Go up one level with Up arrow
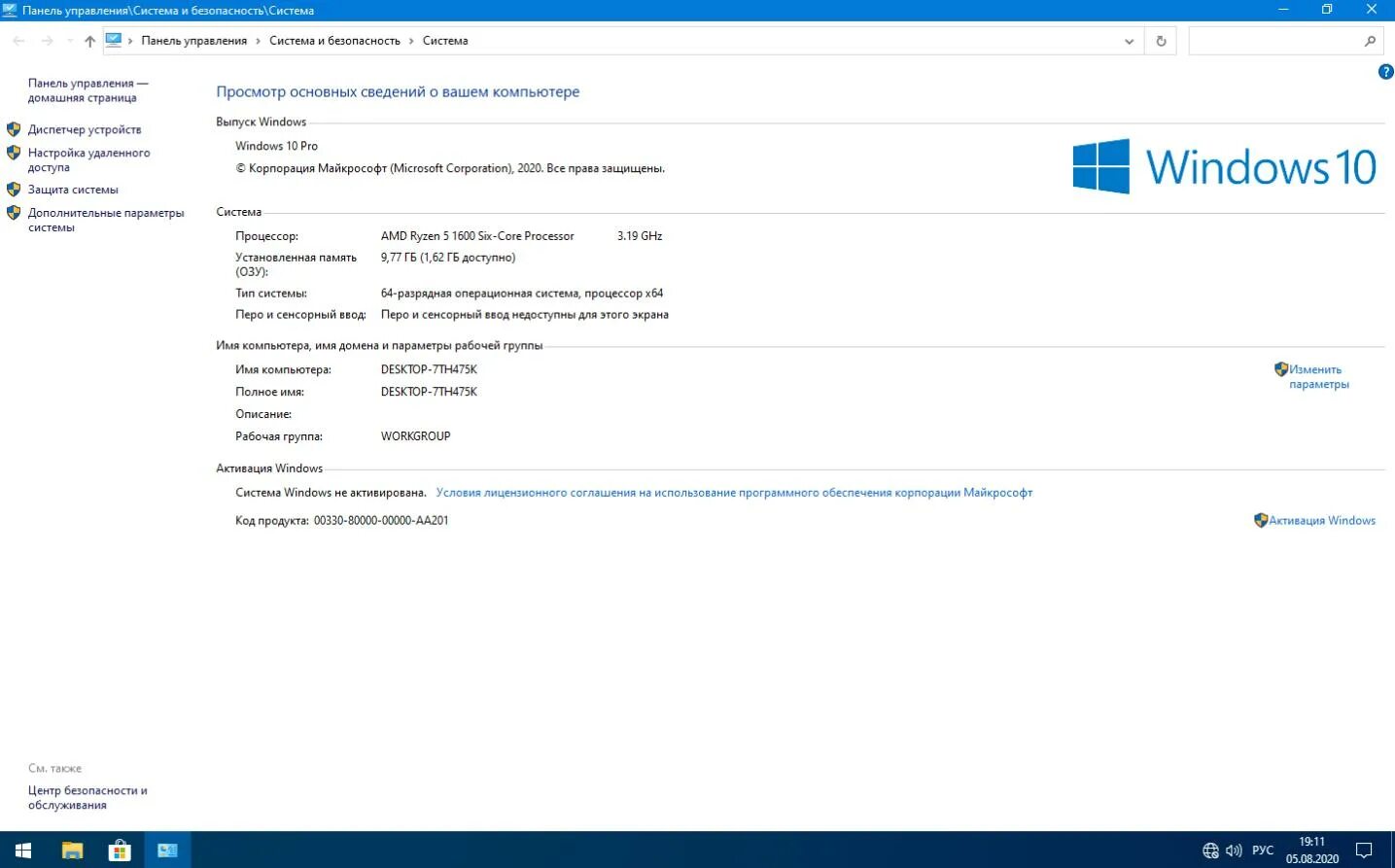Viewport: 1395px width, 868px height. (89, 41)
